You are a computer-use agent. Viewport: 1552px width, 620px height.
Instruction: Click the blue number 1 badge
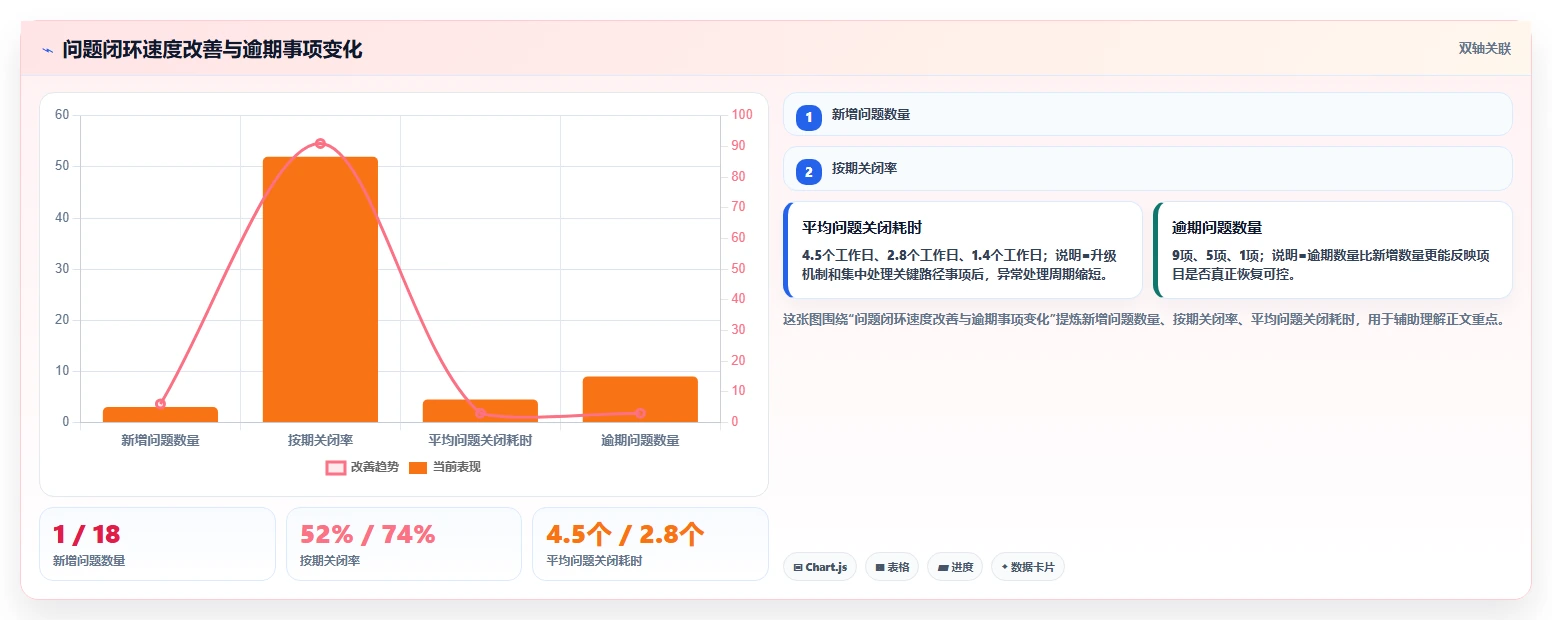pos(809,117)
